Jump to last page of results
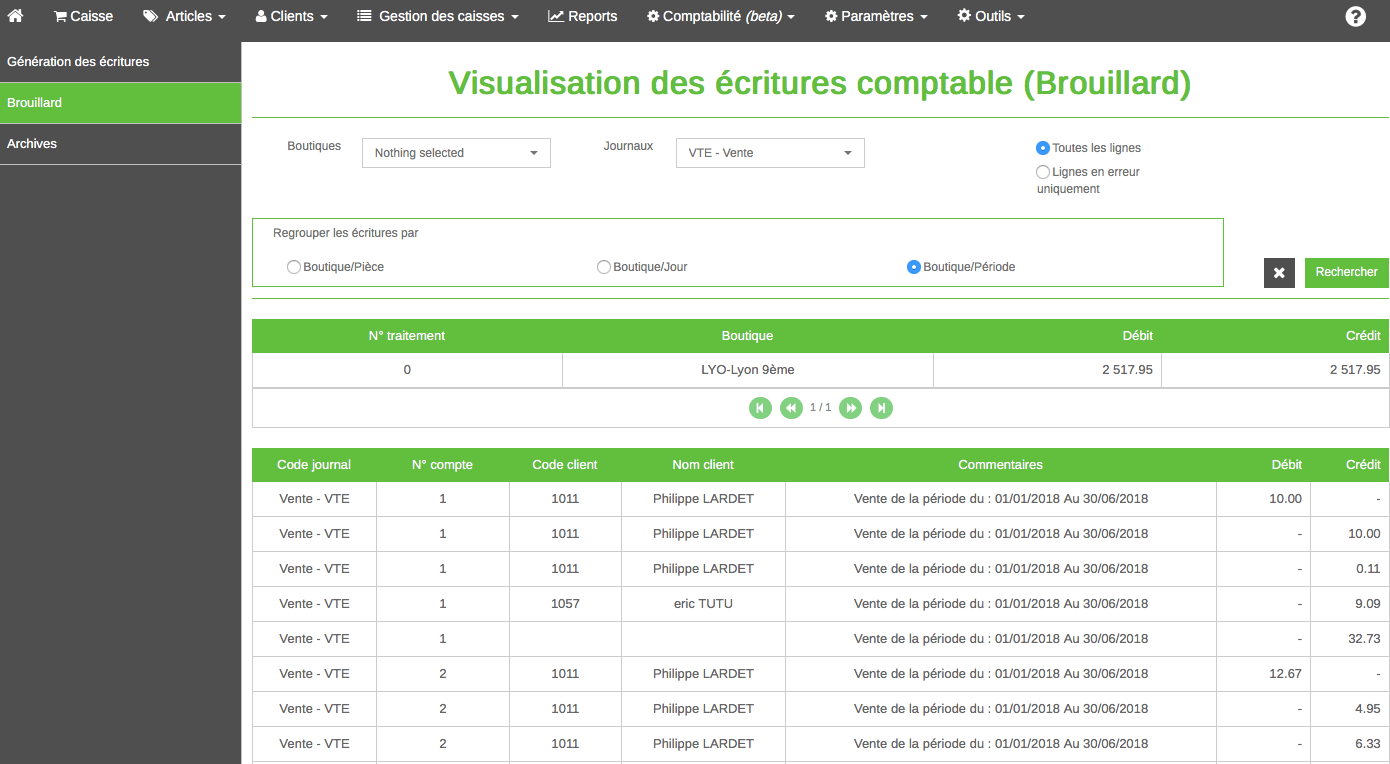 point(881,408)
